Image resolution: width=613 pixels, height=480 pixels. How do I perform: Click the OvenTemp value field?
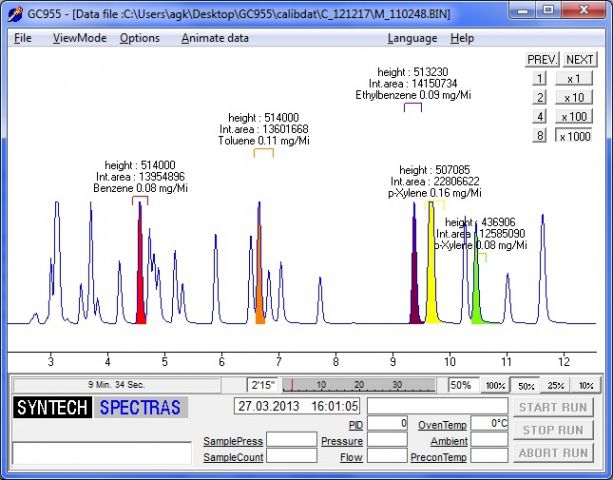489,423
